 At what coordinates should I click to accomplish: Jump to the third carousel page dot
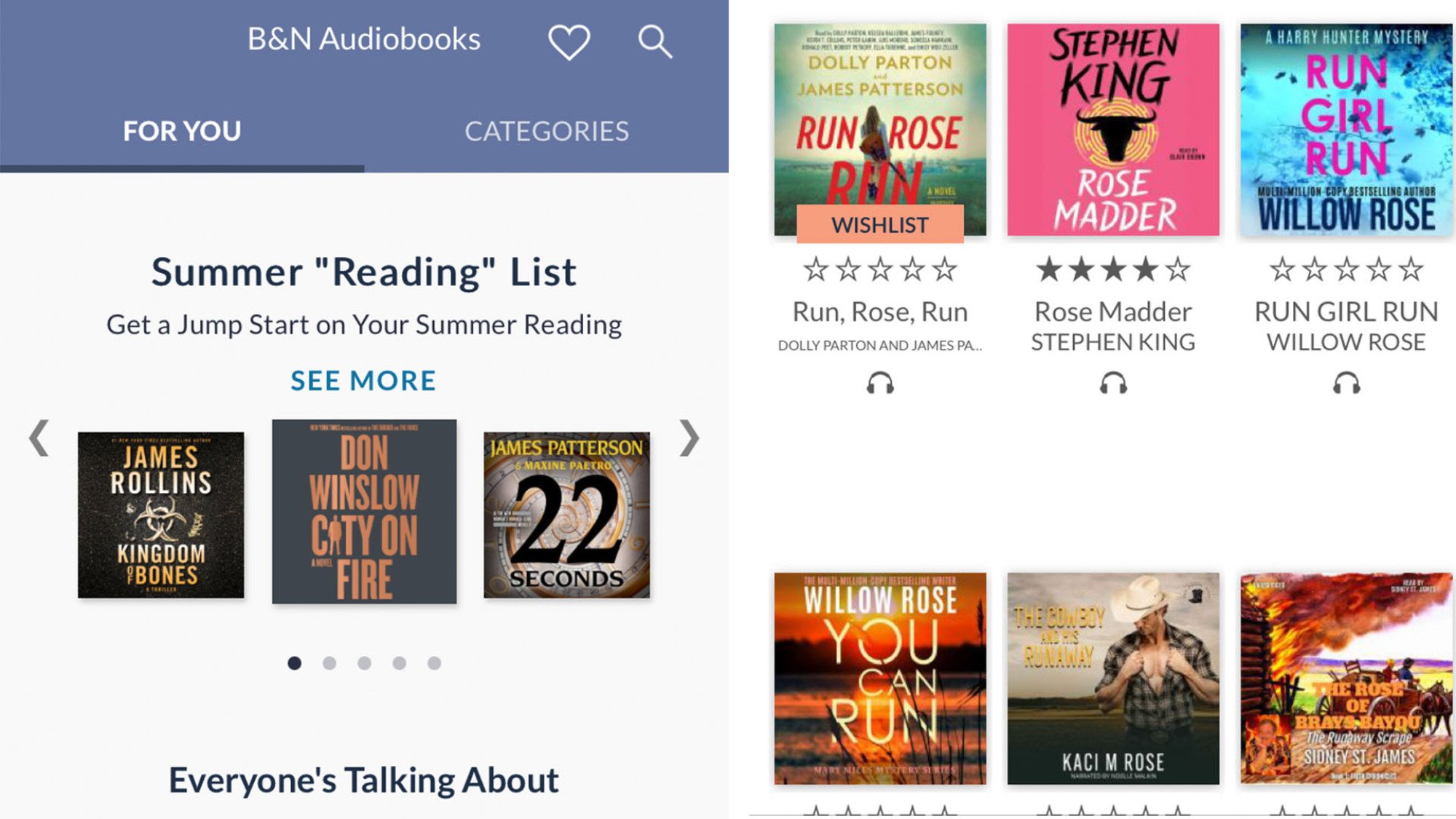[x=364, y=663]
